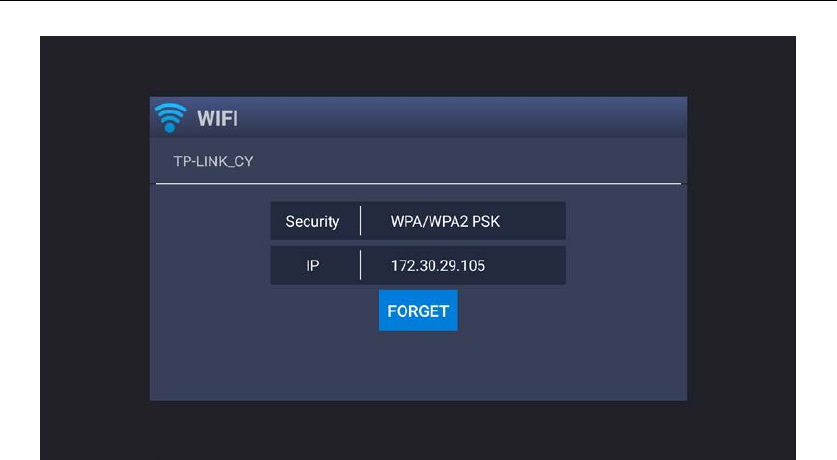Forget the TP-LINK_CY network
The image size is (837, 460).
(418, 311)
